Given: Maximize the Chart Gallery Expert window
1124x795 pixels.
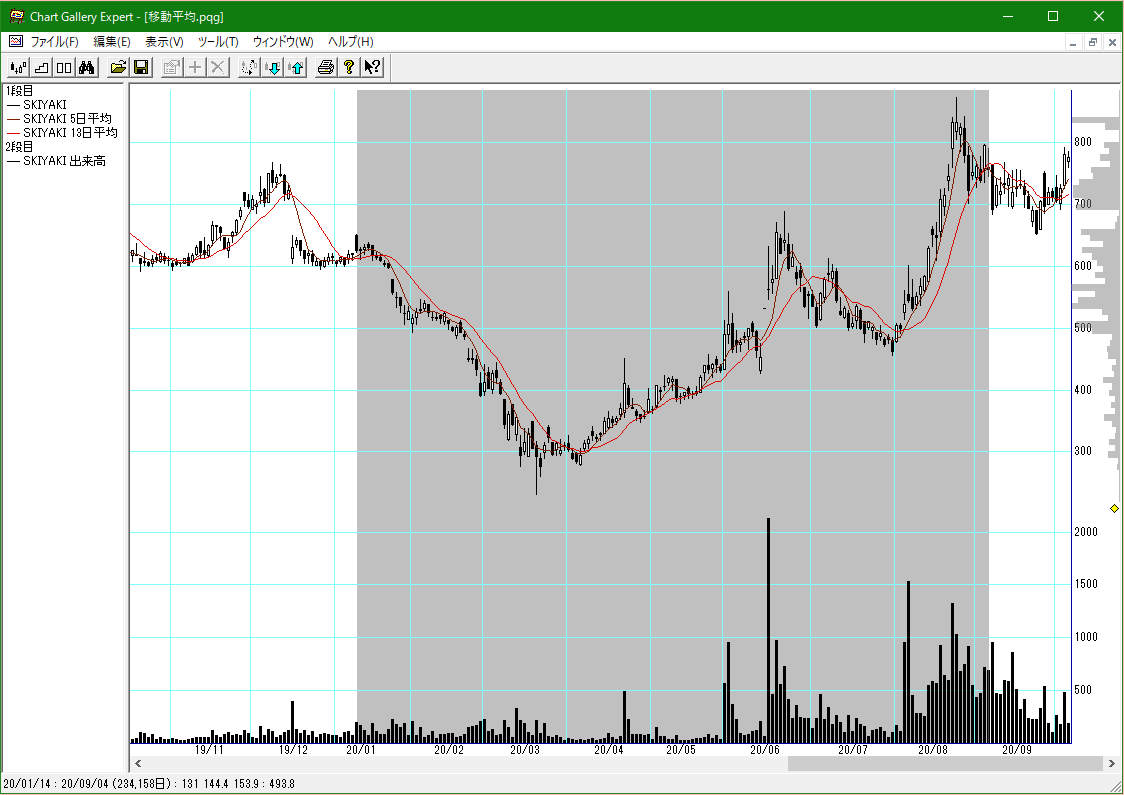Looking at the screenshot, I should pos(1053,16).
